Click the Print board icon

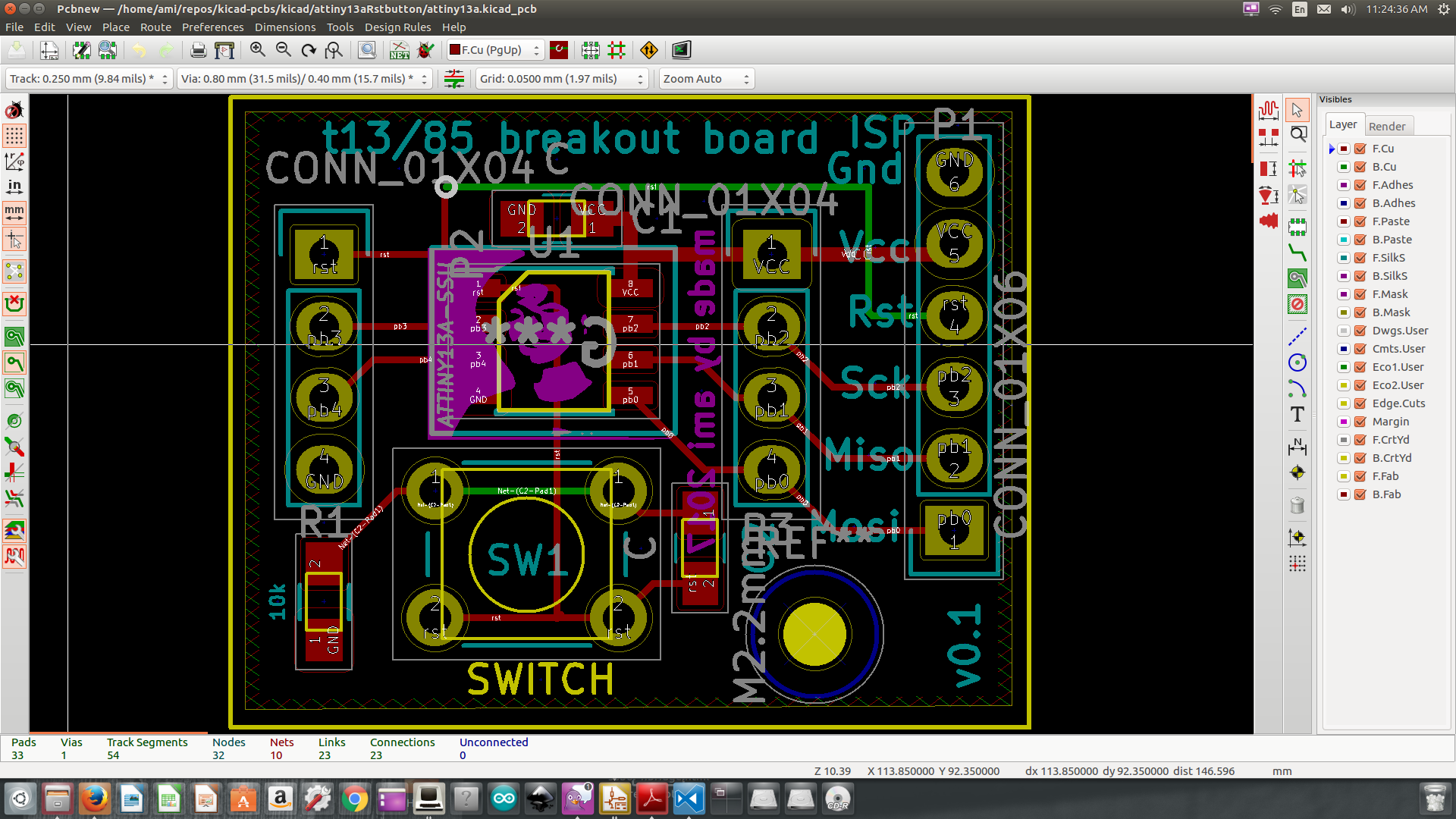point(198,50)
